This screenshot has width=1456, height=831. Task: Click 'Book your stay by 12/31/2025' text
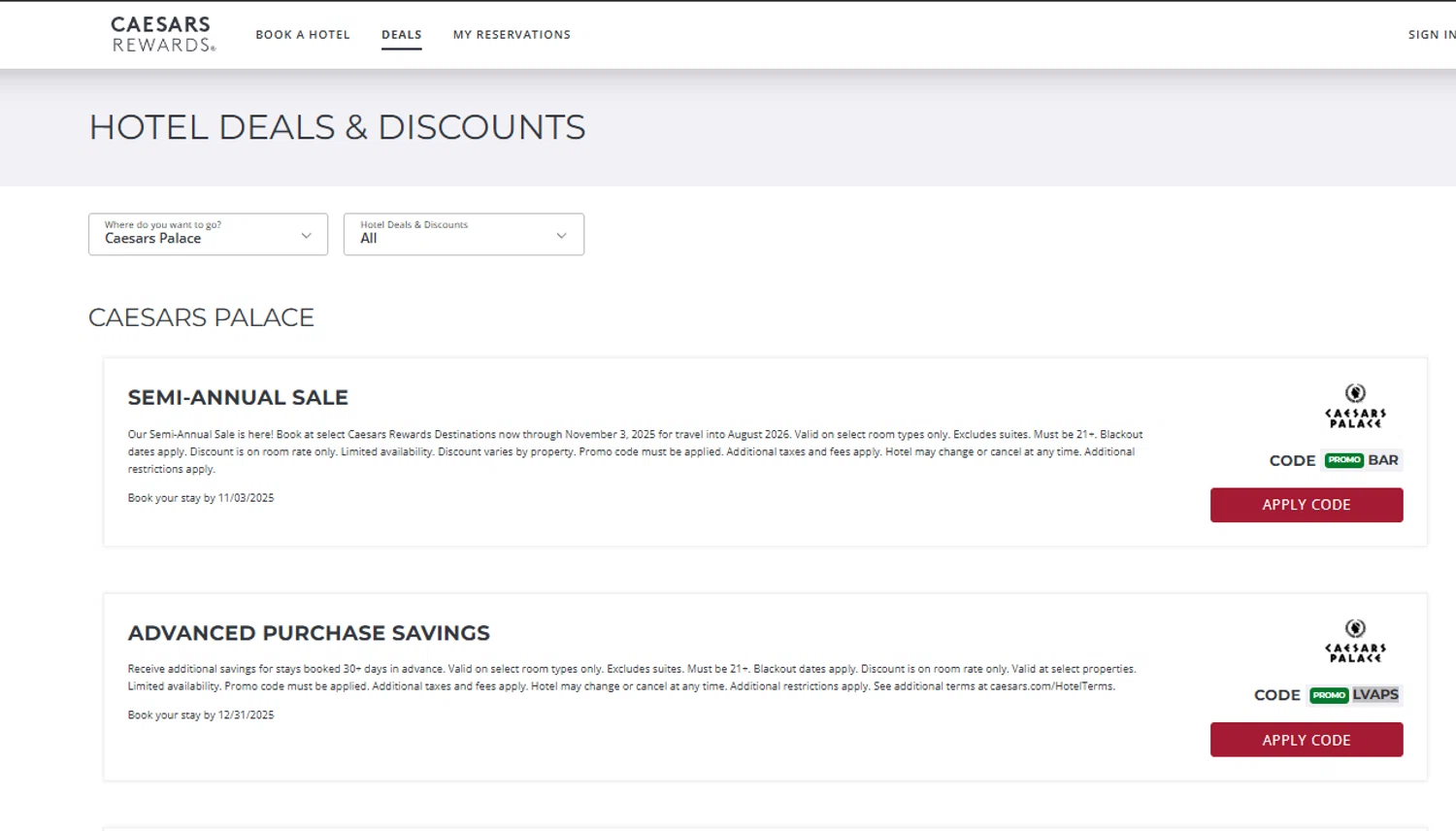(201, 715)
